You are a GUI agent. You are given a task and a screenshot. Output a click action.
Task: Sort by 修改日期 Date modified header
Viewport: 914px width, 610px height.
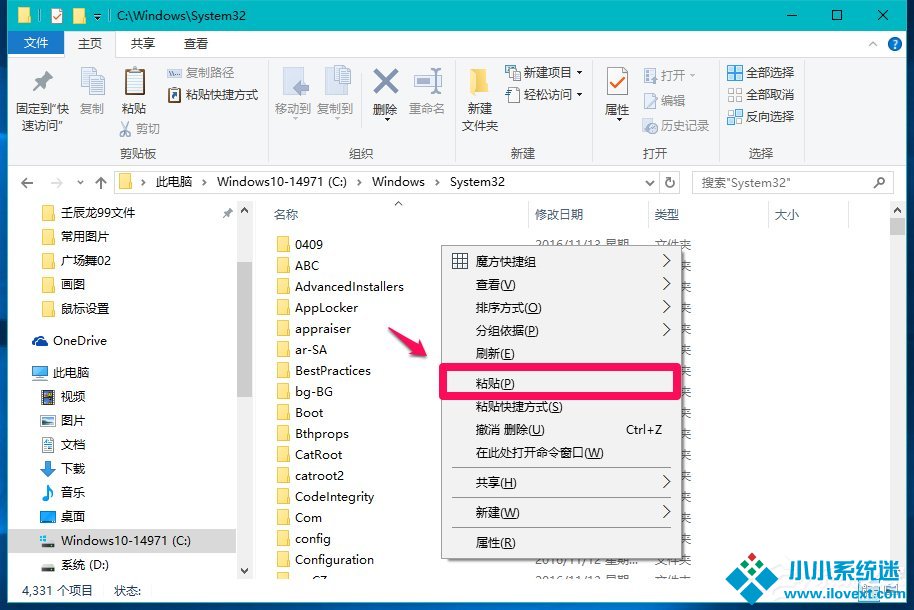pyautogui.click(x=558, y=215)
